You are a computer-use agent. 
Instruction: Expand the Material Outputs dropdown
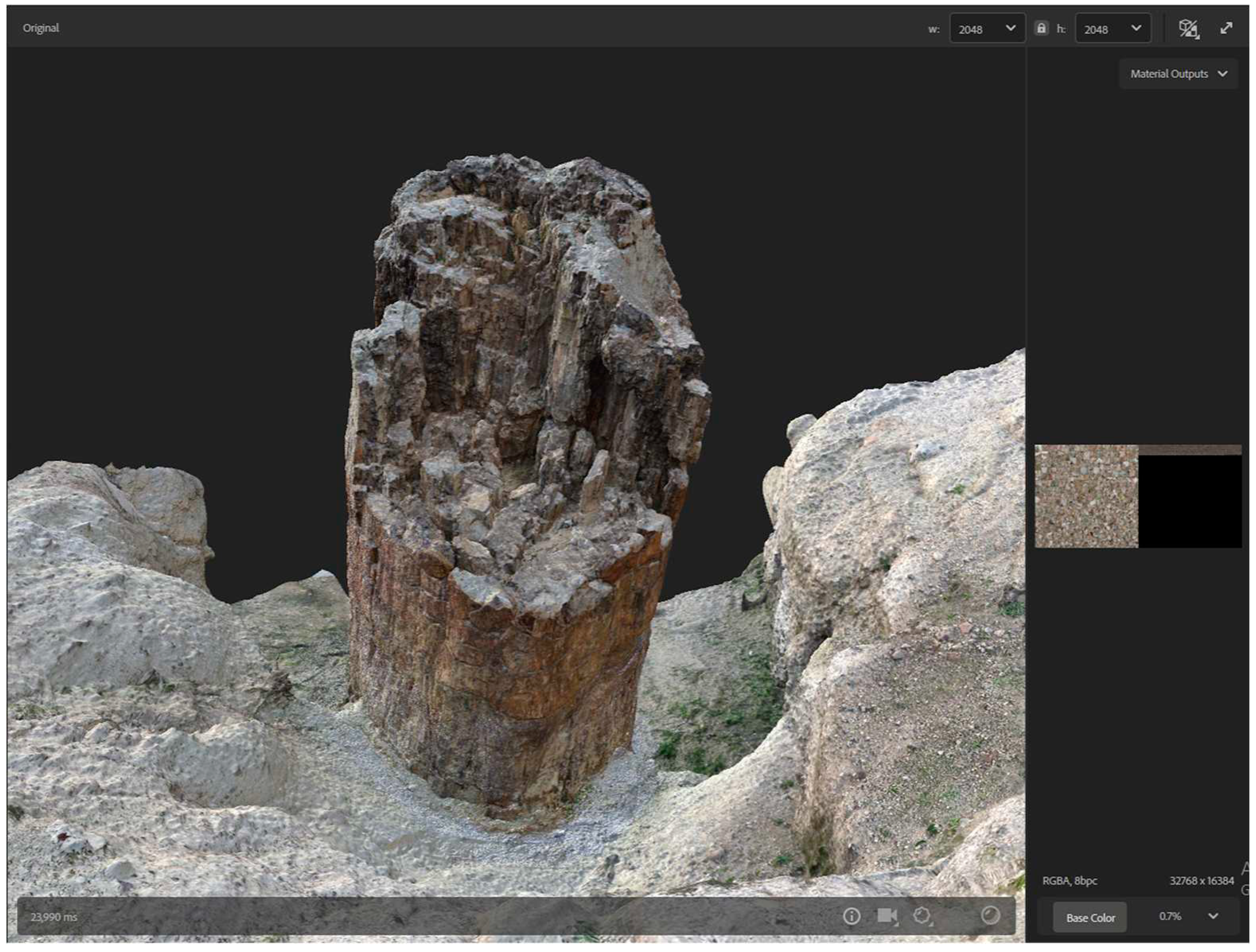(1178, 74)
